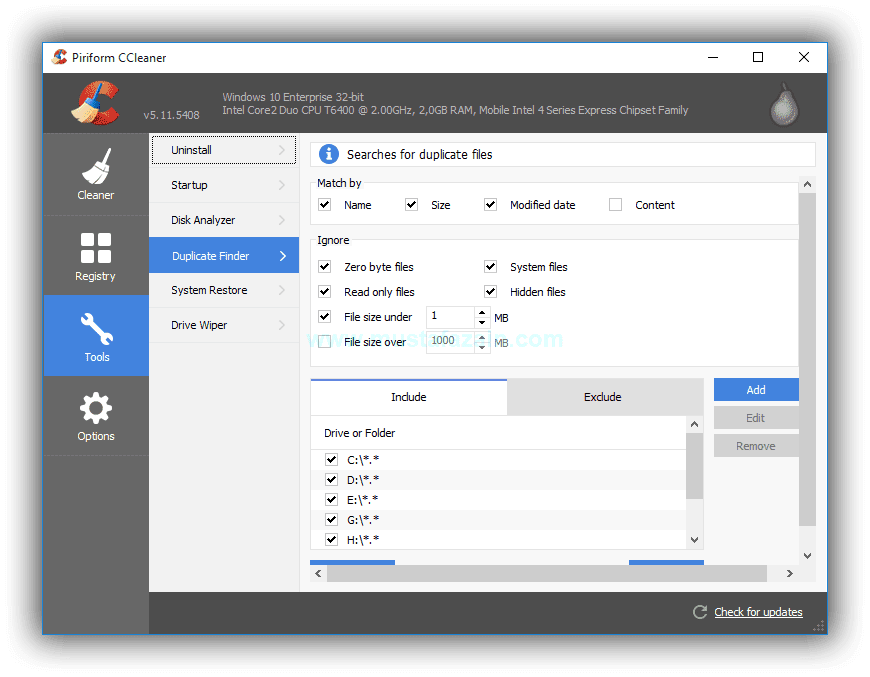Uncheck the C:\*.* drive entry
Image resolution: width=870 pixels, height=677 pixels.
[x=331, y=459]
